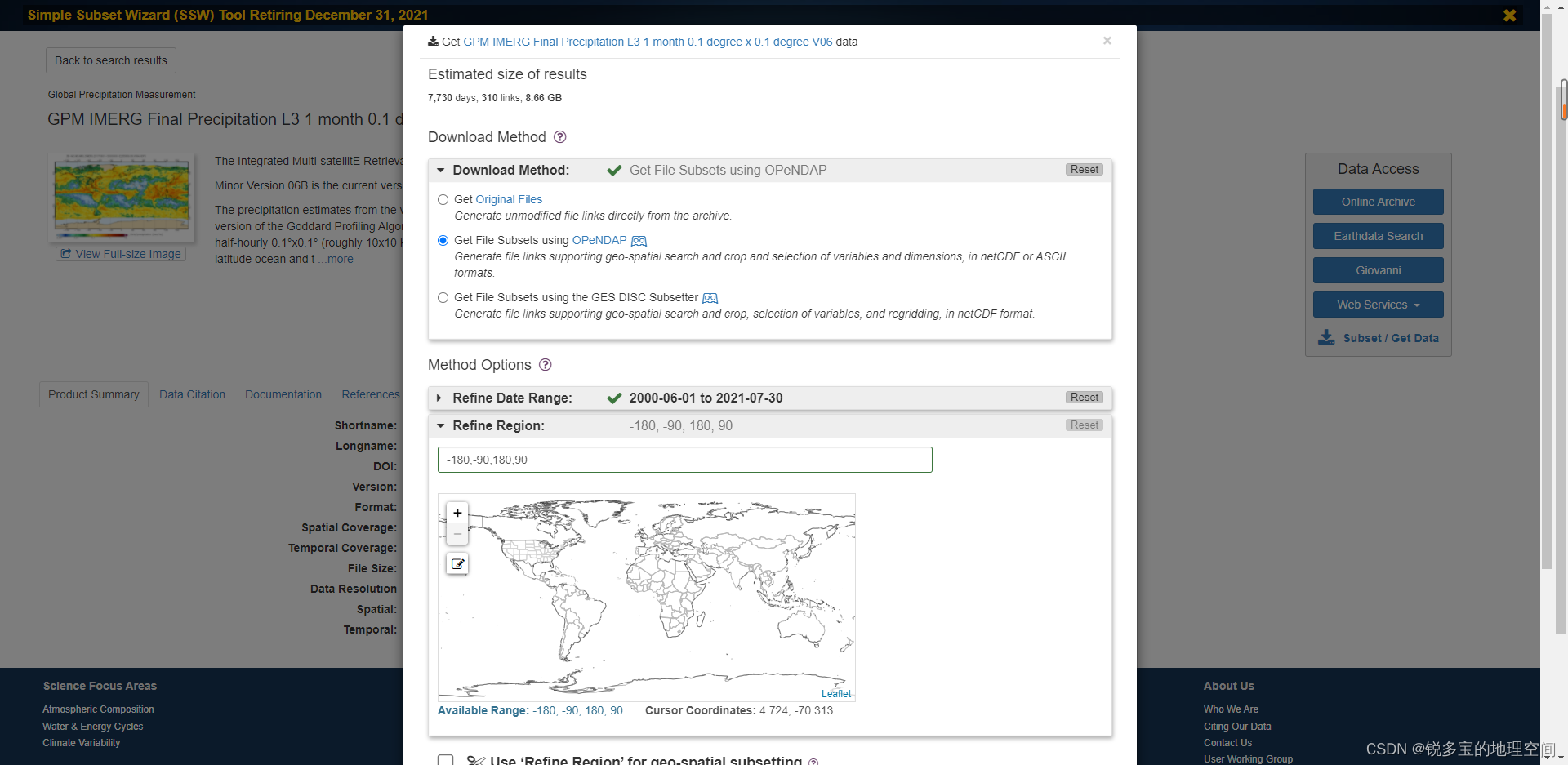
Task: Switch to the Documentation tab
Action: pyautogui.click(x=283, y=394)
